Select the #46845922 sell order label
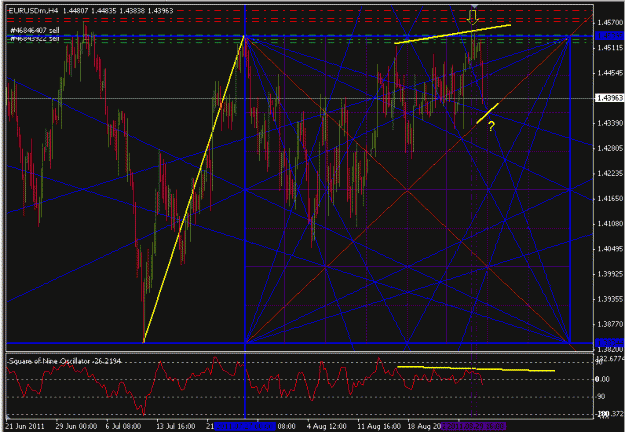This screenshot has height=432, width=625. [x=35, y=39]
